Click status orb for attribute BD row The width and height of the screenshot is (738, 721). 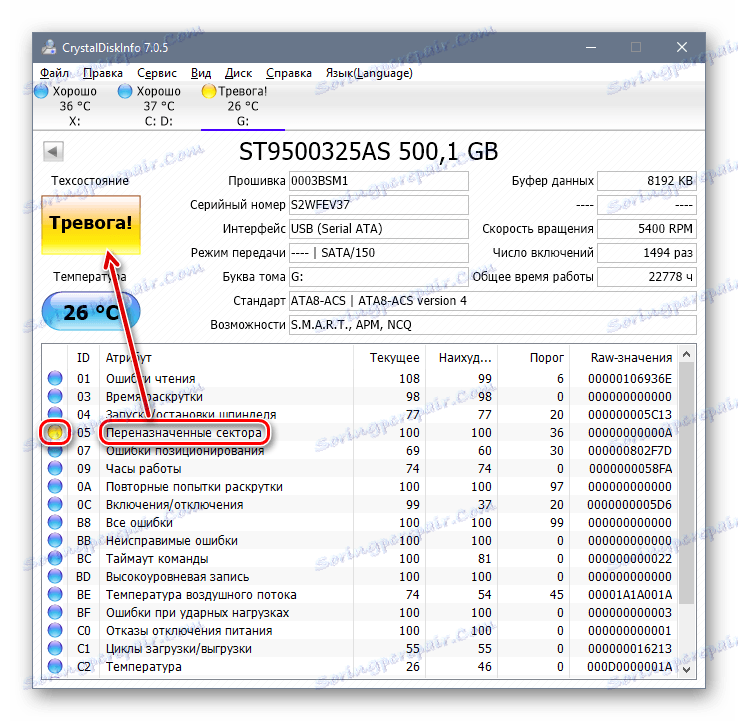coord(55,577)
